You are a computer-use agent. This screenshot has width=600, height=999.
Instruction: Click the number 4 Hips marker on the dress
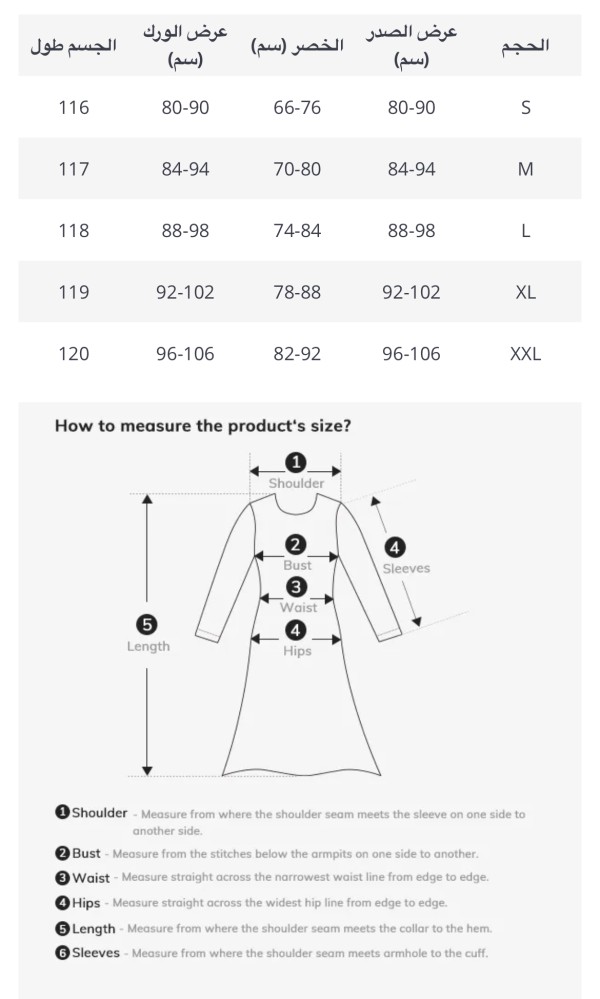click(x=296, y=630)
